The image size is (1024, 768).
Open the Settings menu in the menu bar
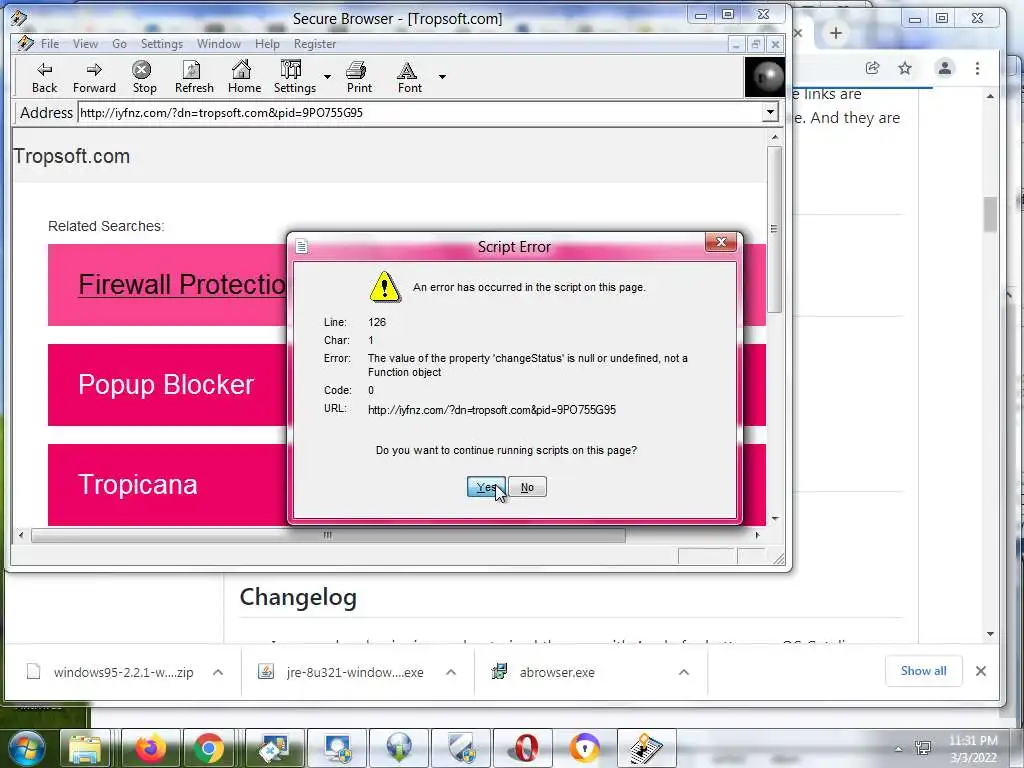tap(161, 44)
